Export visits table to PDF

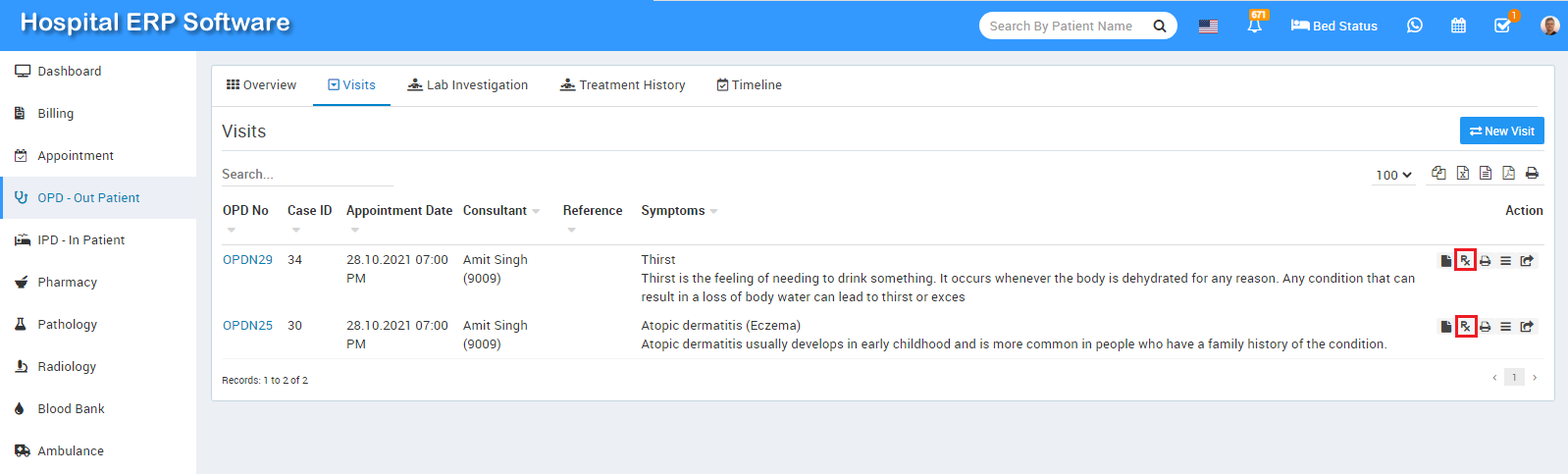[x=1508, y=174]
